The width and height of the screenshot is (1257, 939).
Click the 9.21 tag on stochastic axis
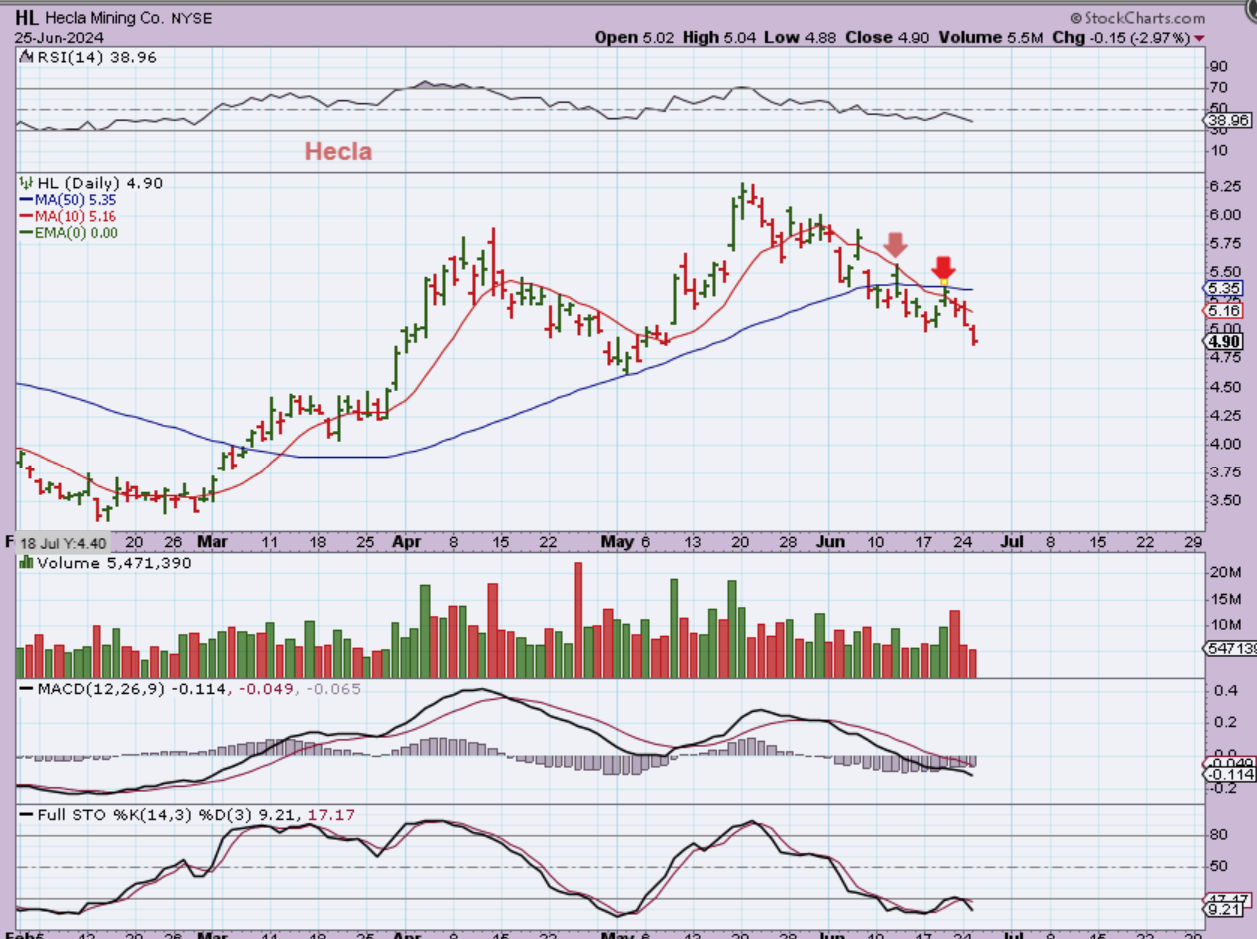click(1225, 910)
